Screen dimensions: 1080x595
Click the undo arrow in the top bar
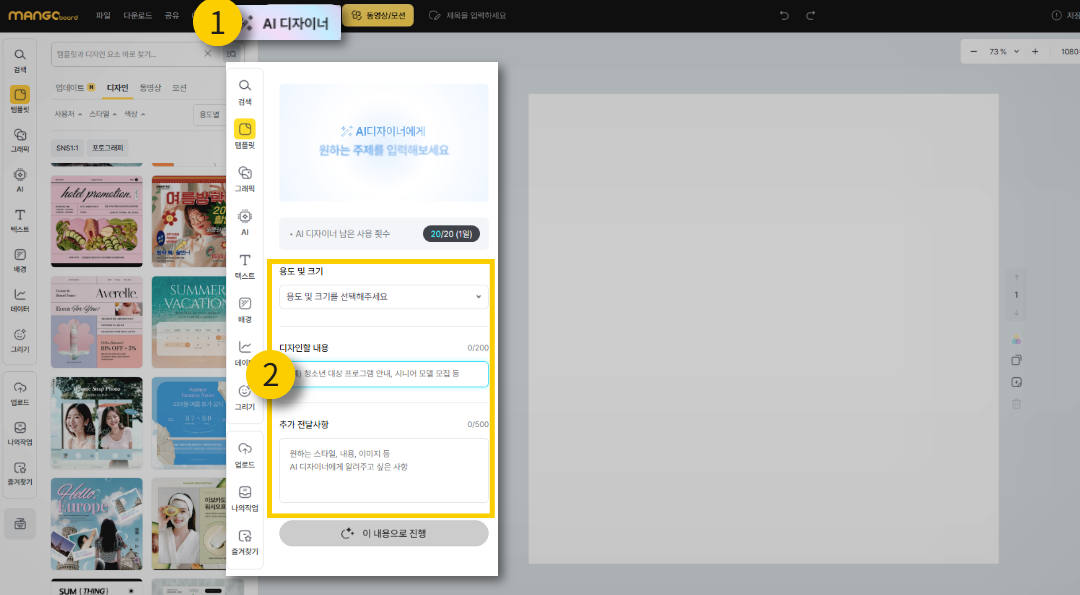pyautogui.click(x=784, y=15)
